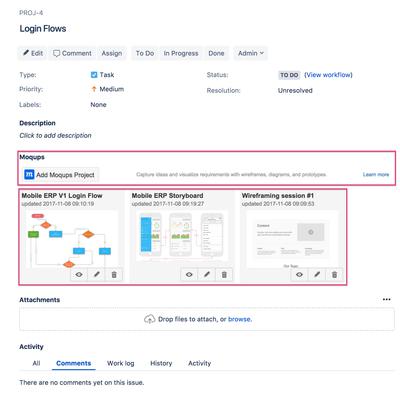Click the Login Flows issue title
This screenshot has height=393, width=400.
pos(43,29)
